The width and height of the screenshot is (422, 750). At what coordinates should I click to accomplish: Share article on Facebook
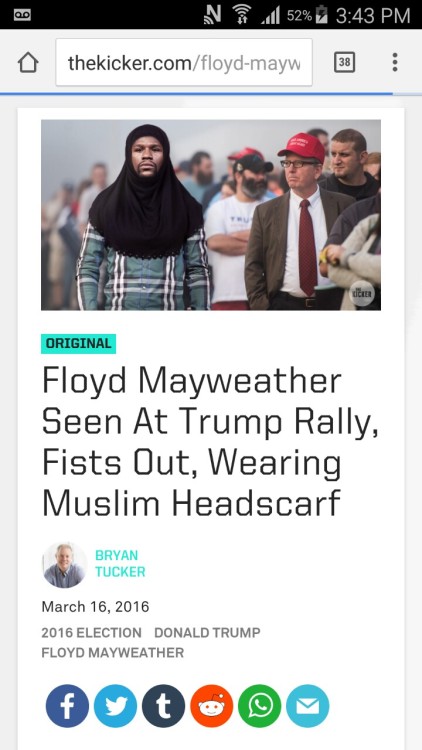click(67, 706)
